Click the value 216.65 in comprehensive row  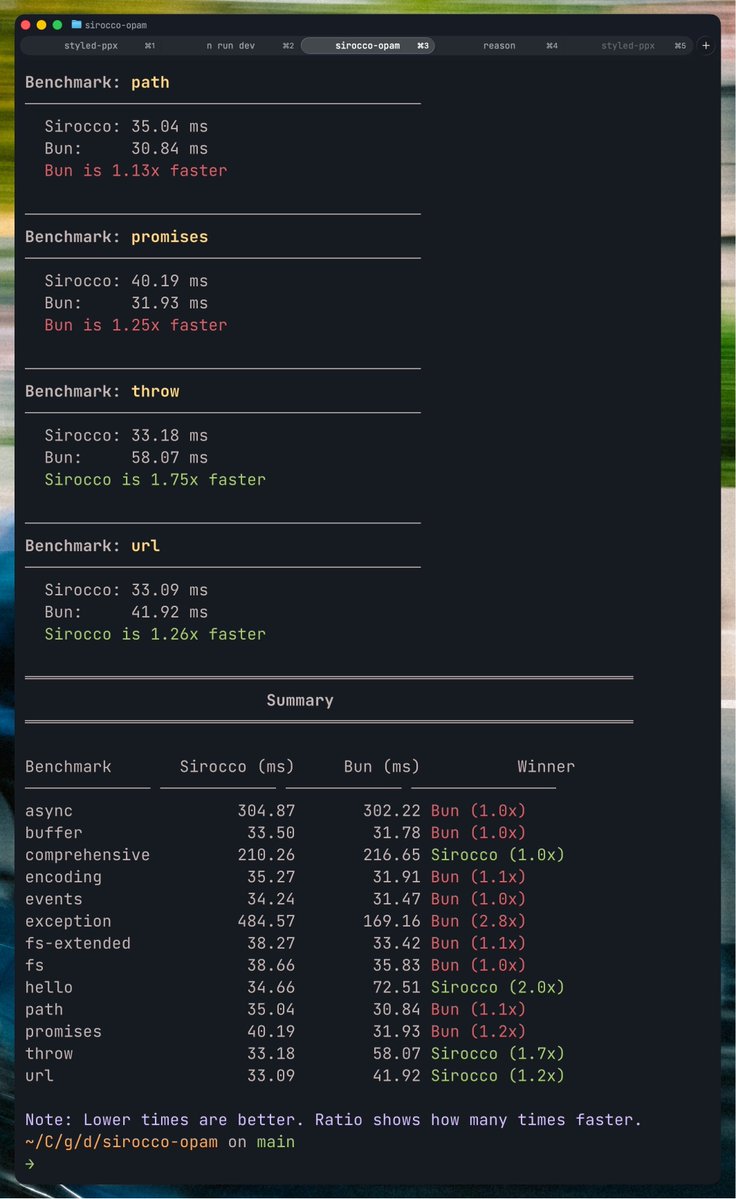[391, 855]
